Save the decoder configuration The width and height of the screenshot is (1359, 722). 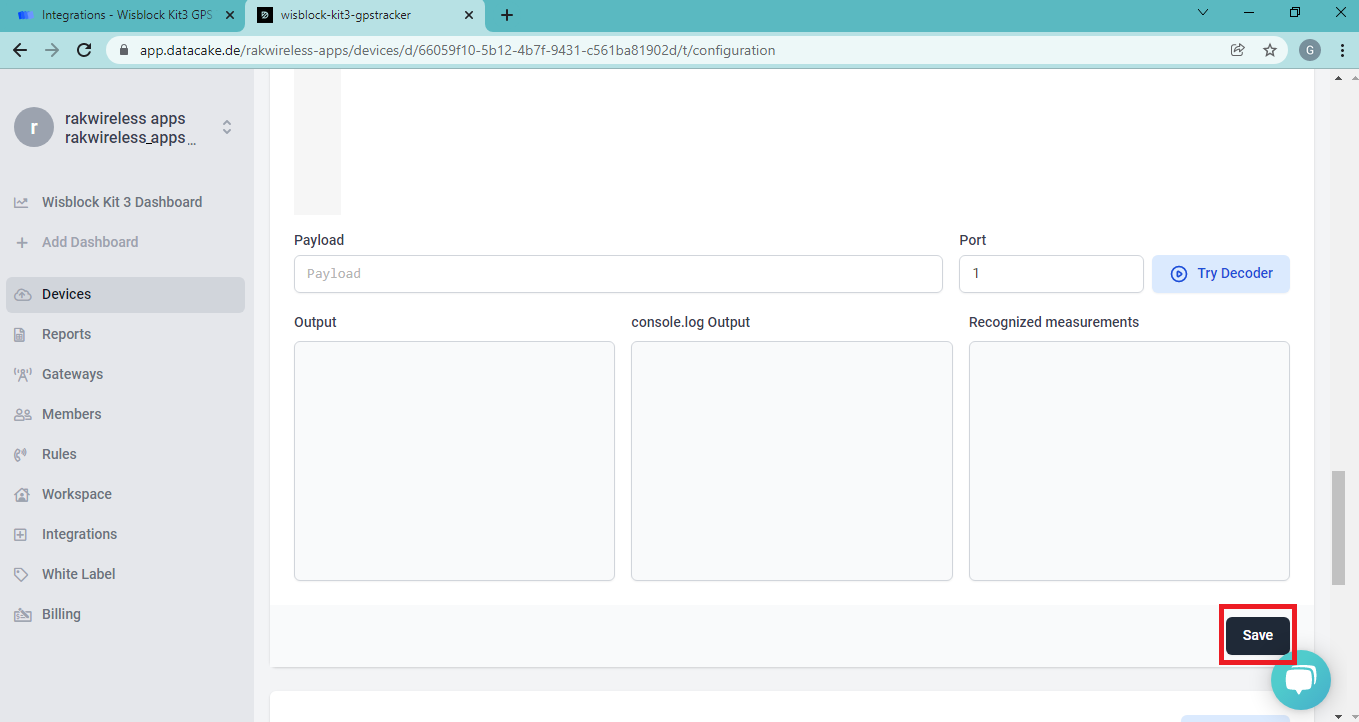click(1257, 635)
